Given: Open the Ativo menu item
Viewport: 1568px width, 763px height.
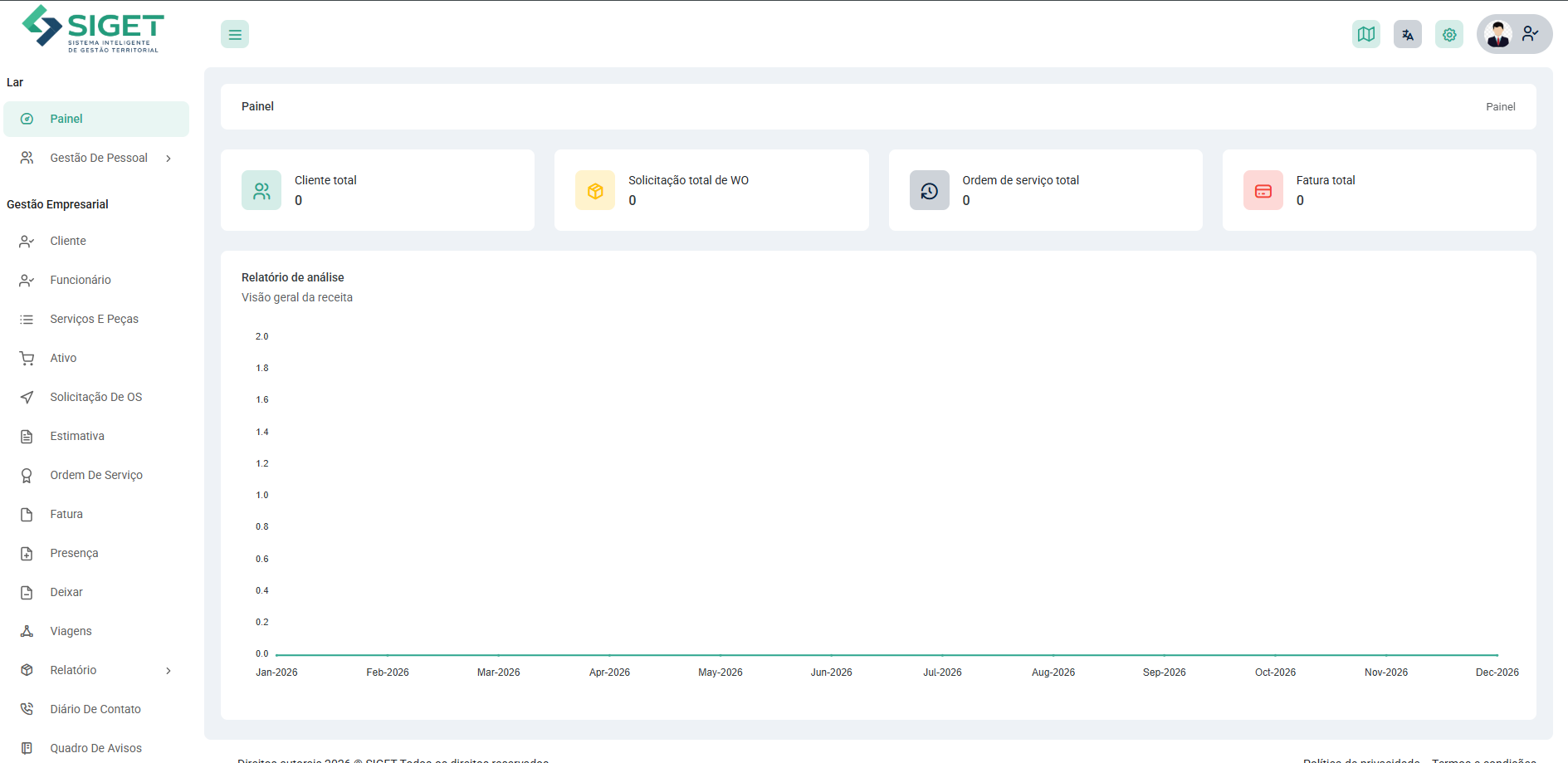Looking at the screenshot, I should coord(96,358).
